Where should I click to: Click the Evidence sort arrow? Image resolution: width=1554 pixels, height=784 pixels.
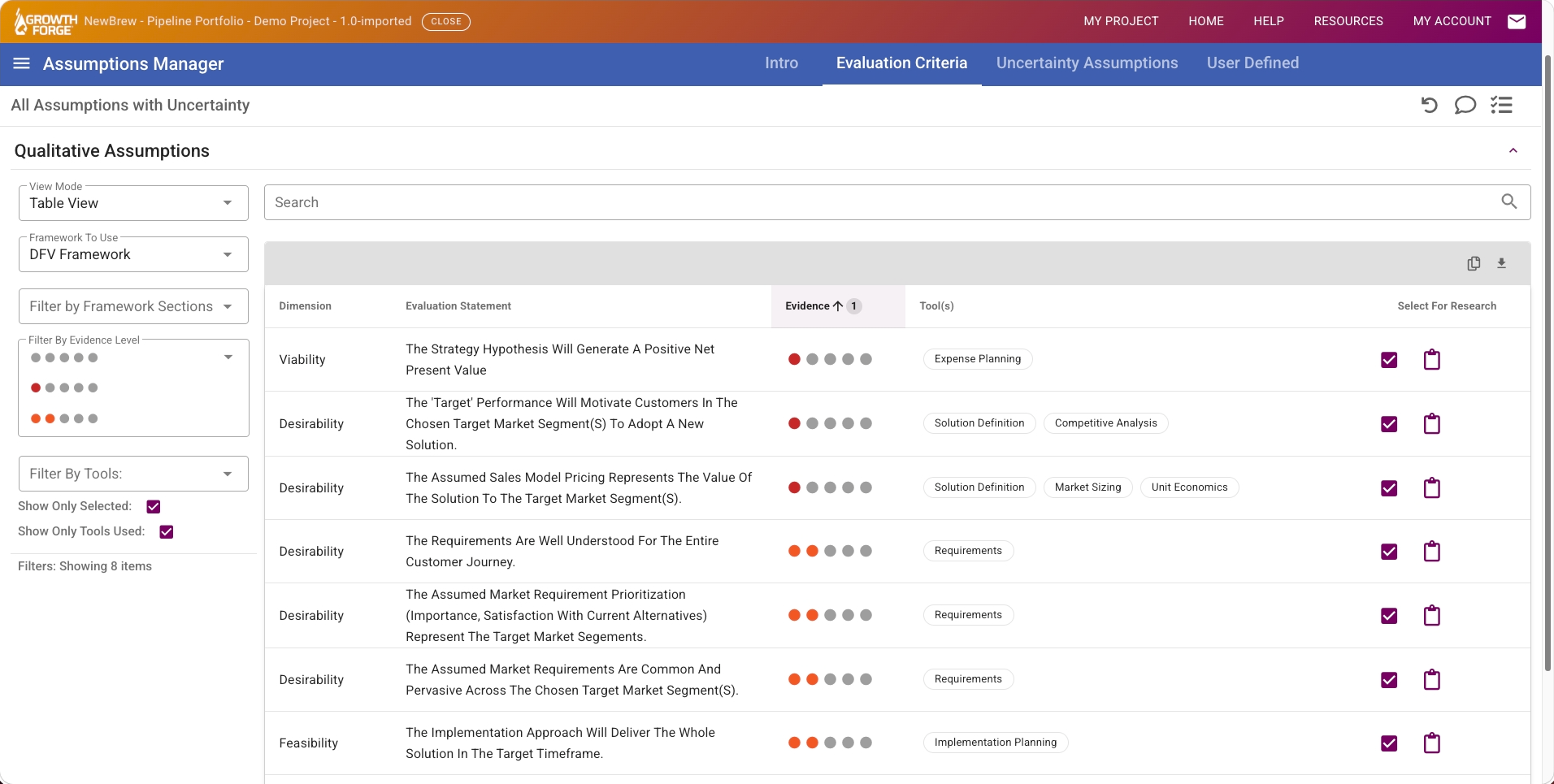click(838, 306)
